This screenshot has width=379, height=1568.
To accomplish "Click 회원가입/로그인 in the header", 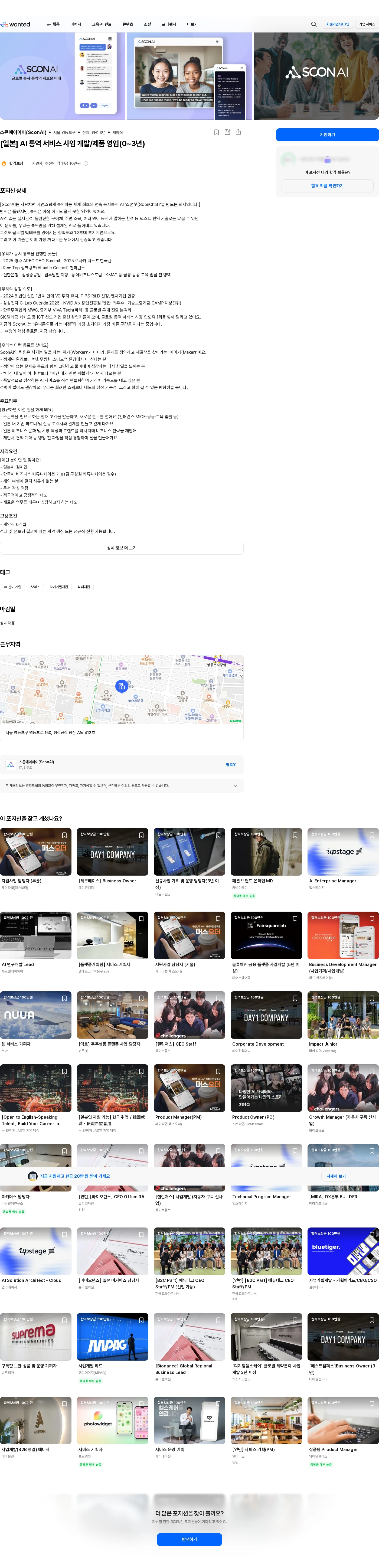I will point(338,24).
